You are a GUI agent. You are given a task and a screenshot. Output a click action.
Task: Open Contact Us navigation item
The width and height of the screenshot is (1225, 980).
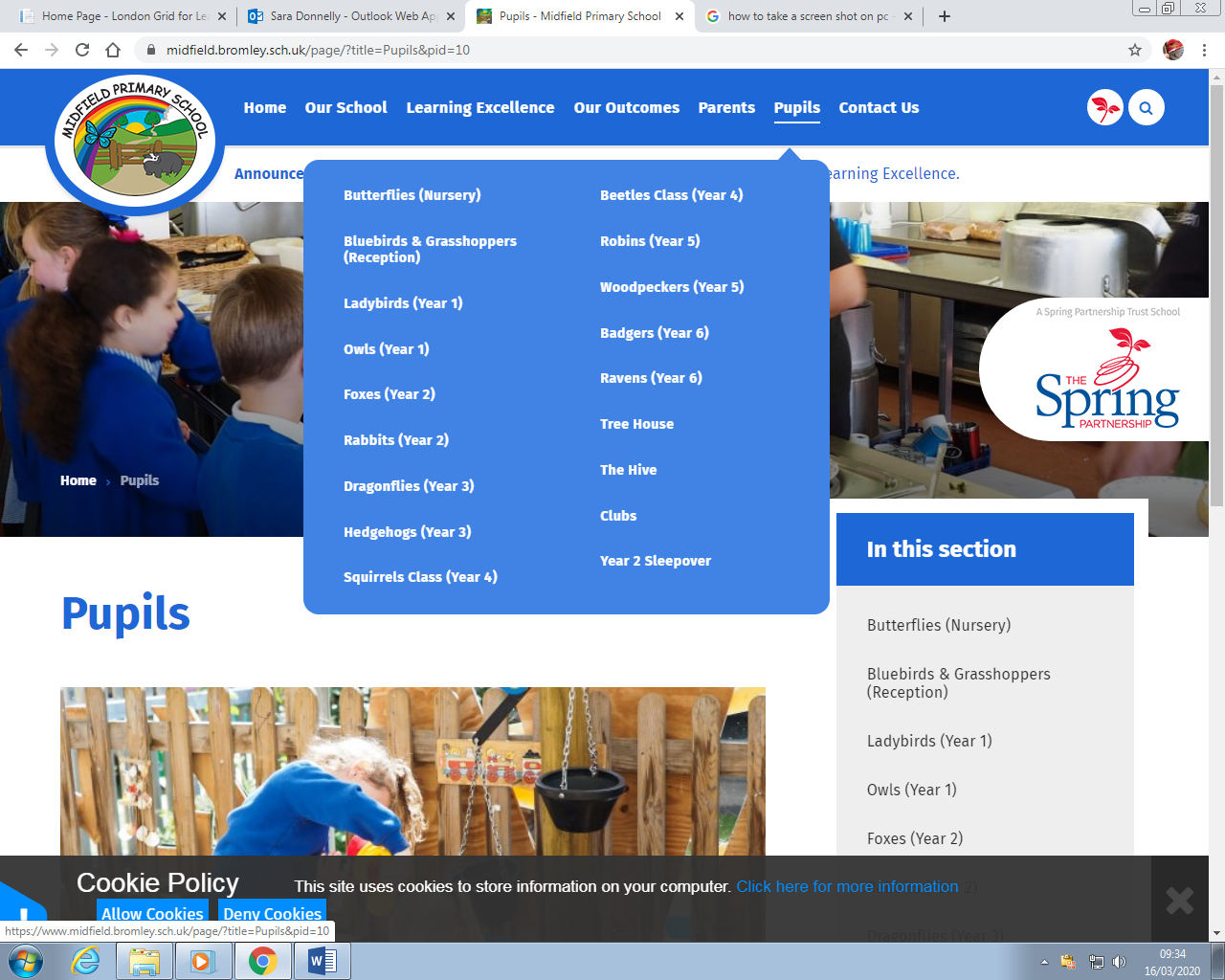click(879, 108)
